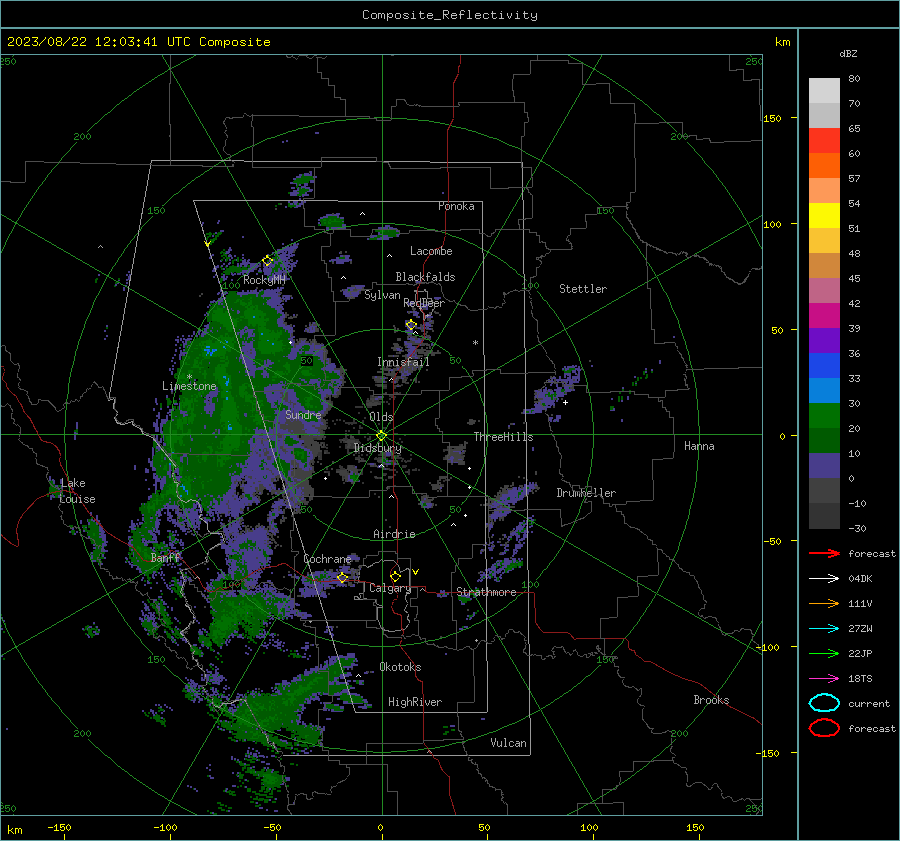Select the purple 10 dBZ color swatch

824,466
